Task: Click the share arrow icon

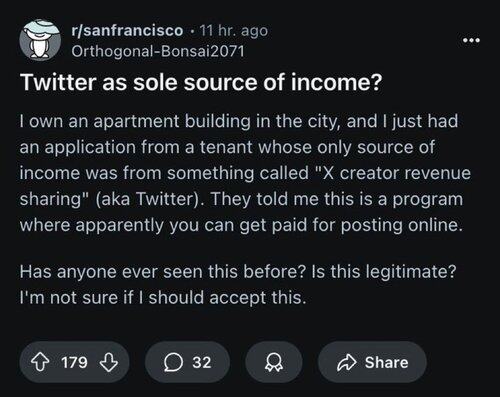Action: pyautogui.click(x=347, y=363)
